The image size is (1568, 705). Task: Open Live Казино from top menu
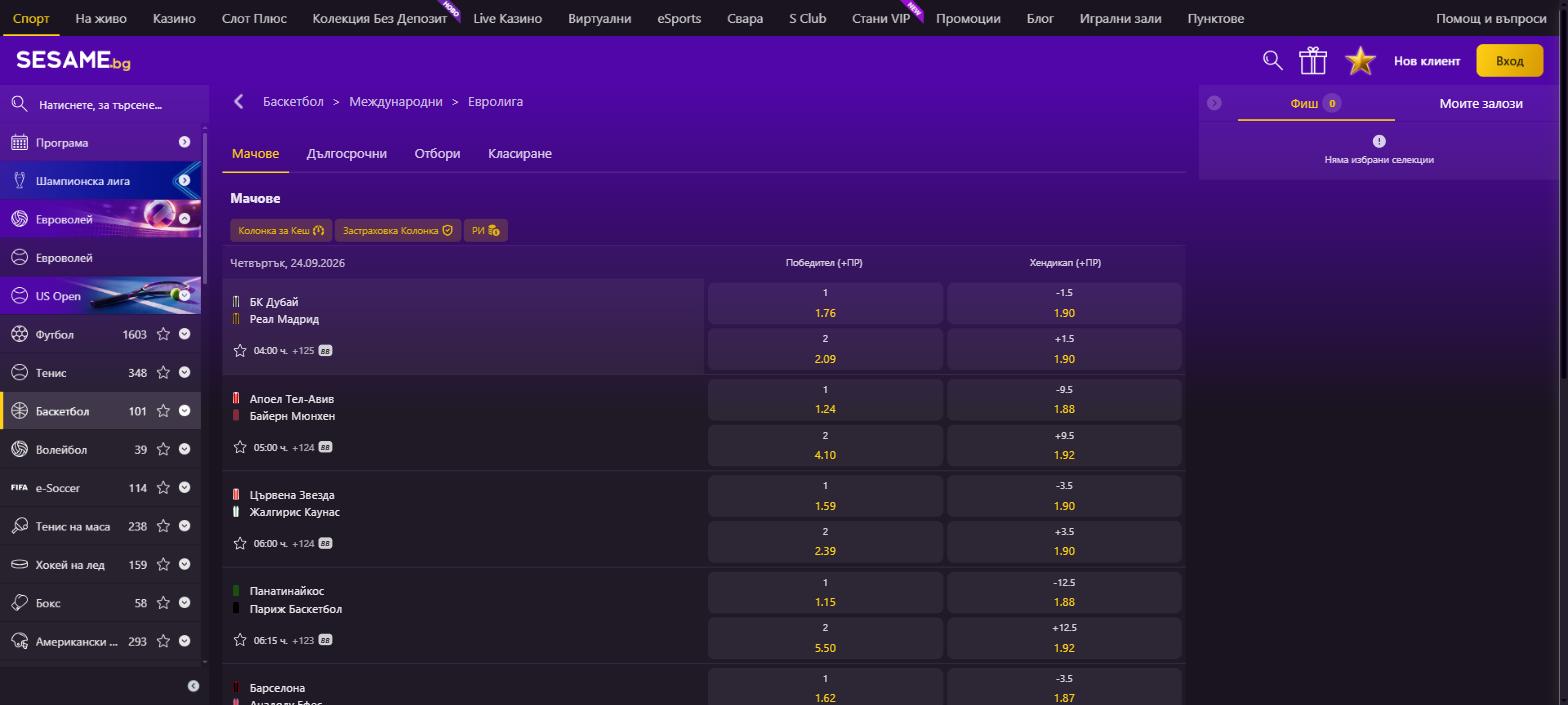pyautogui.click(x=508, y=18)
